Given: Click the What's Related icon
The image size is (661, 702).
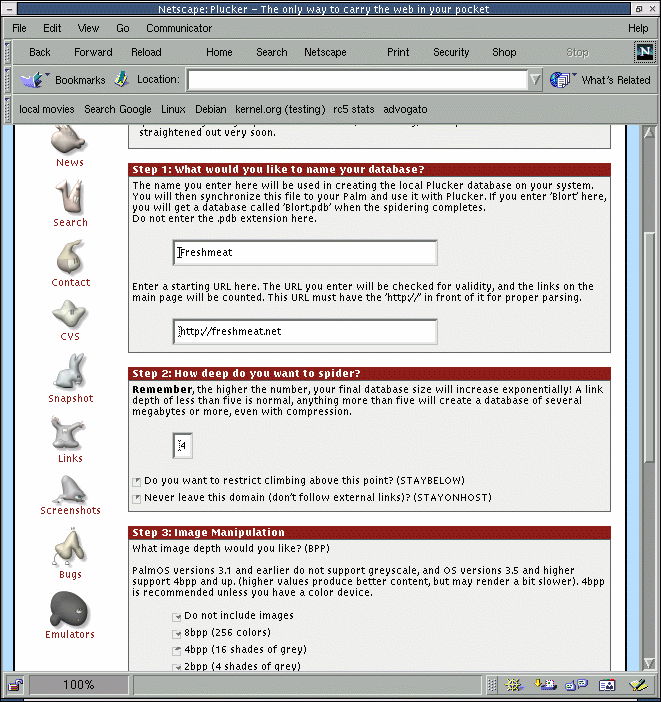Looking at the screenshot, I should (x=562, y=80).
